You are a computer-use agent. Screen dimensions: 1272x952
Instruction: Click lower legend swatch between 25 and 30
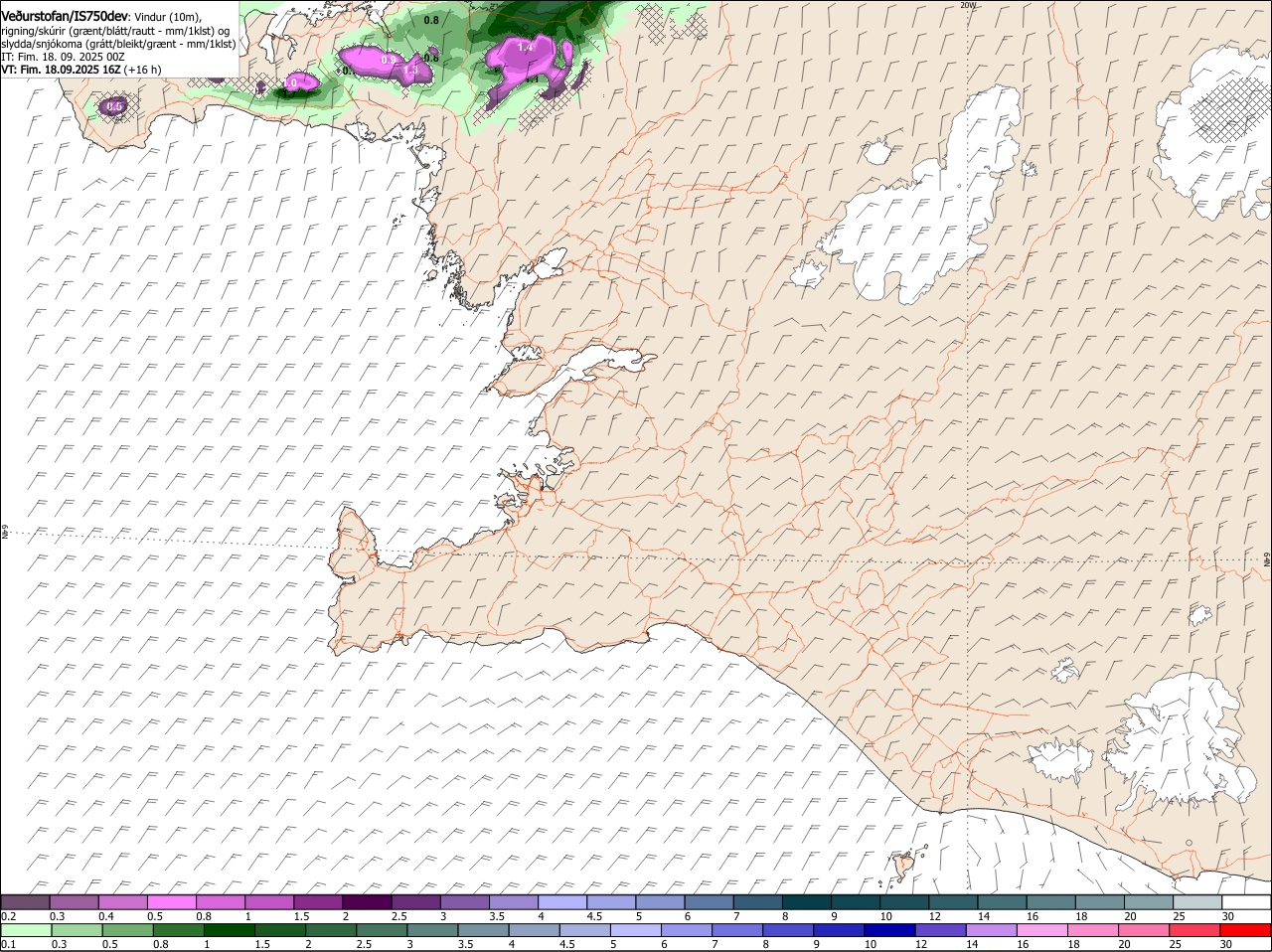coord(1195,930)
